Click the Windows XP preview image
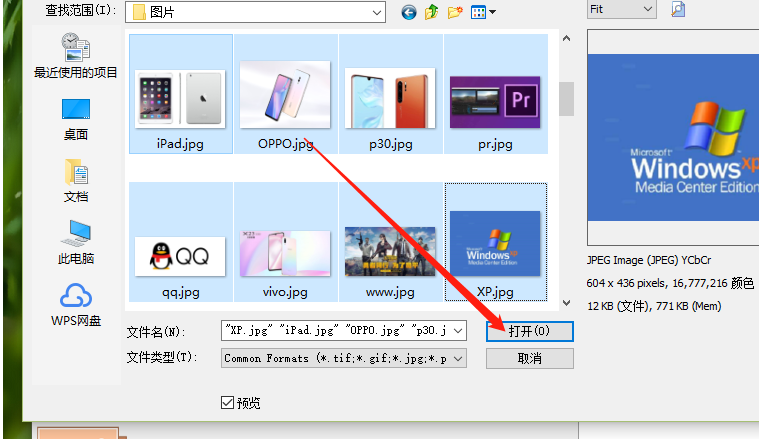 tap(673, 137)
